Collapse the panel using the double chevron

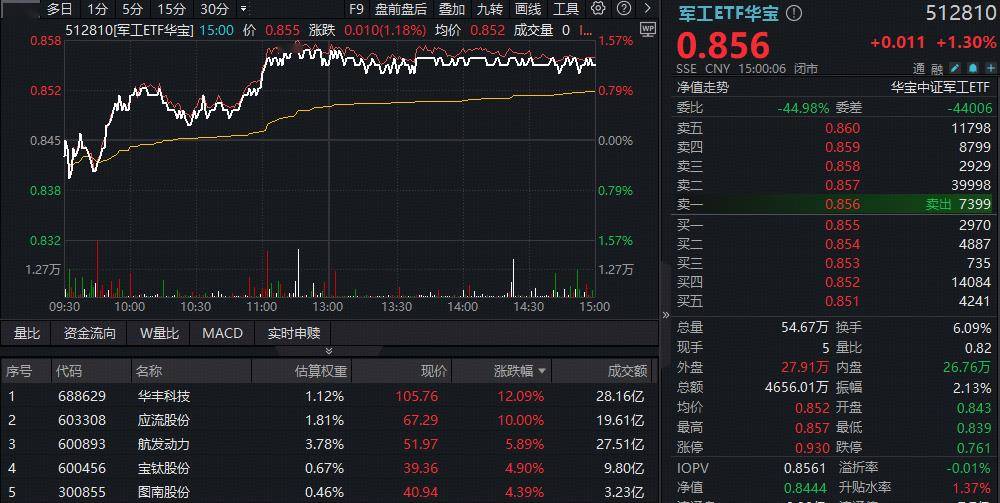[x=329, y=351]
